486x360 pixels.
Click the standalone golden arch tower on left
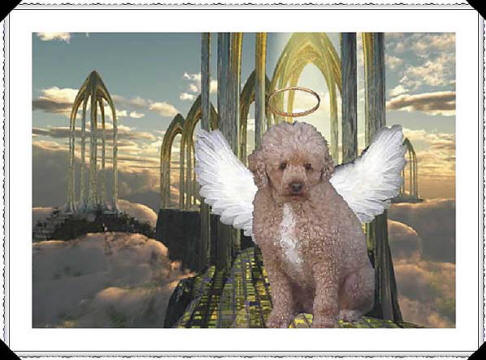93,142
